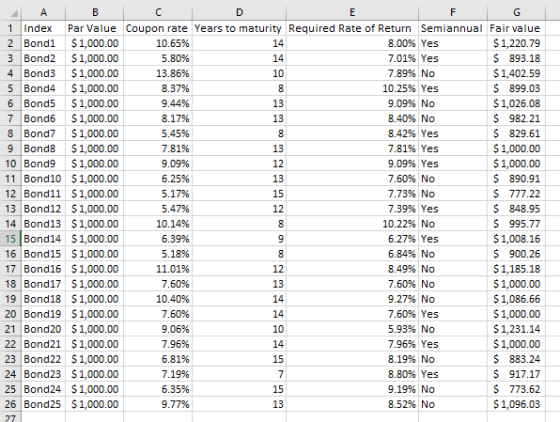Click required return 7.01% cell

click(x=352, y=58)
